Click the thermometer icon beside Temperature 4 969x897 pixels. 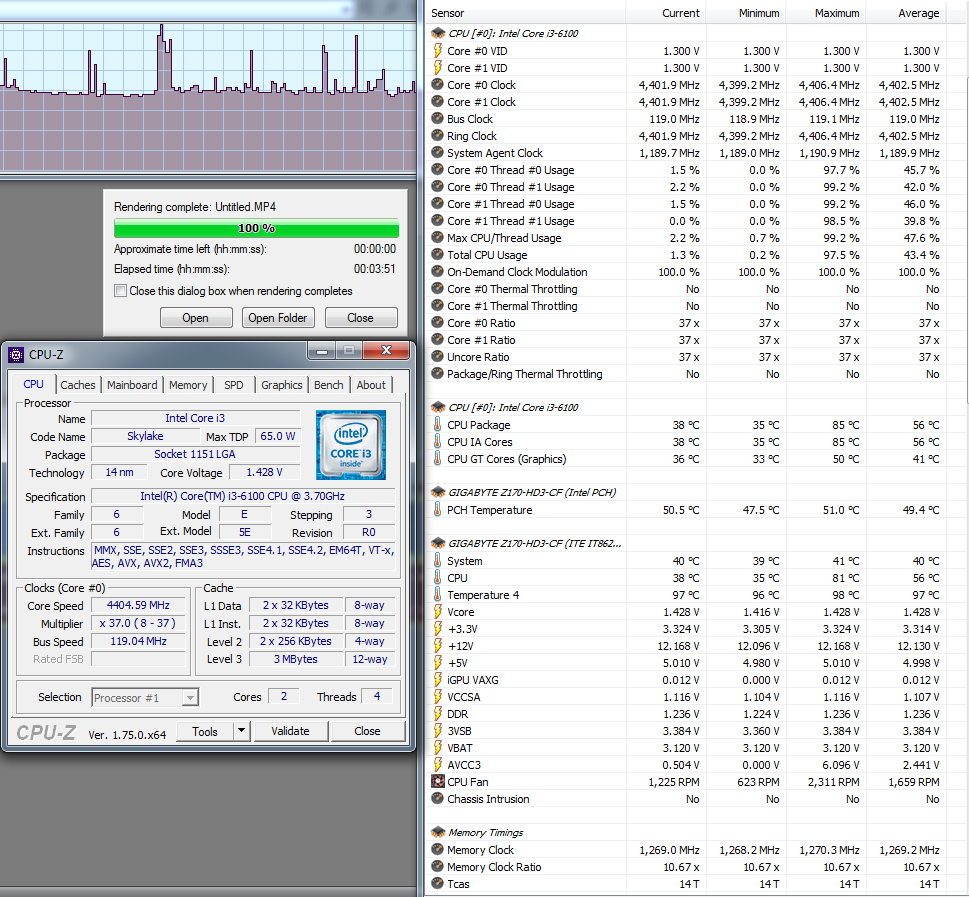[x=438, y=595]
